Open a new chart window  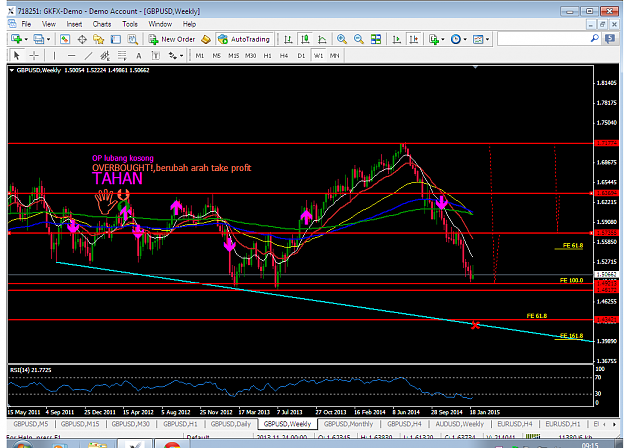pos(17,39)
